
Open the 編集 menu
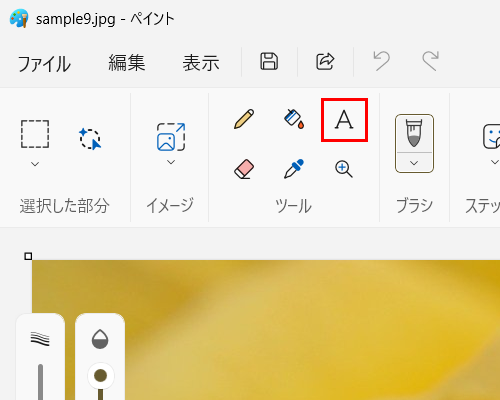tap(127, 63)
